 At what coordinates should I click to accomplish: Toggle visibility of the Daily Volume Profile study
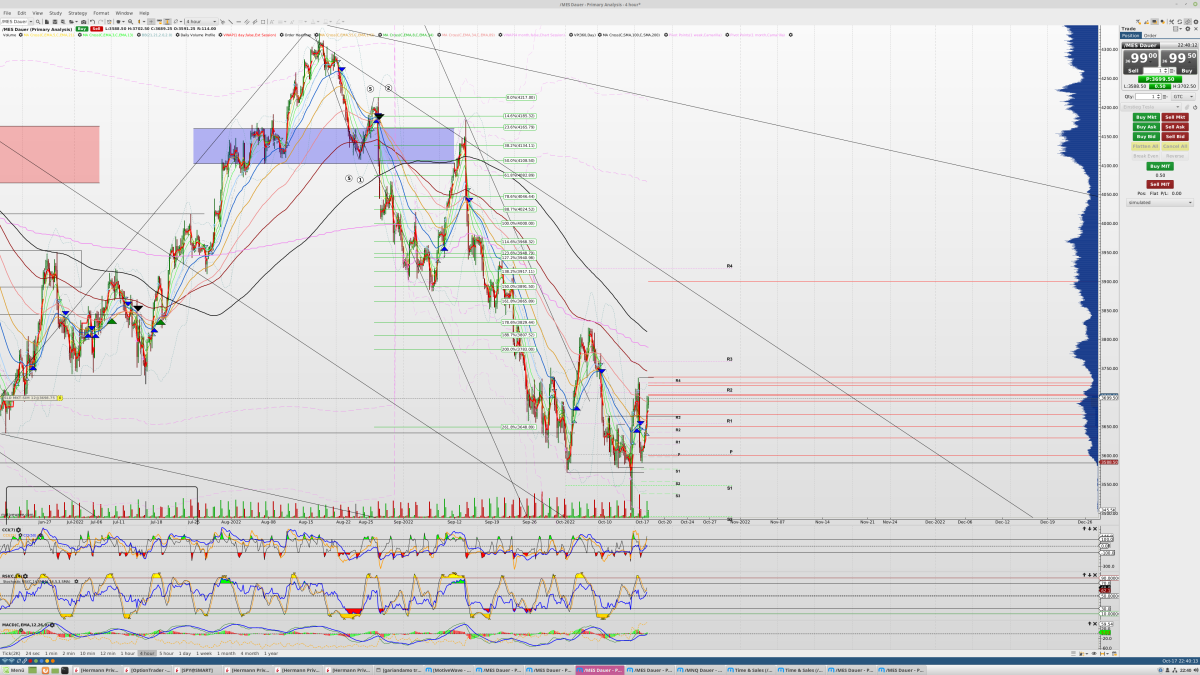click(x=178, y=35)
